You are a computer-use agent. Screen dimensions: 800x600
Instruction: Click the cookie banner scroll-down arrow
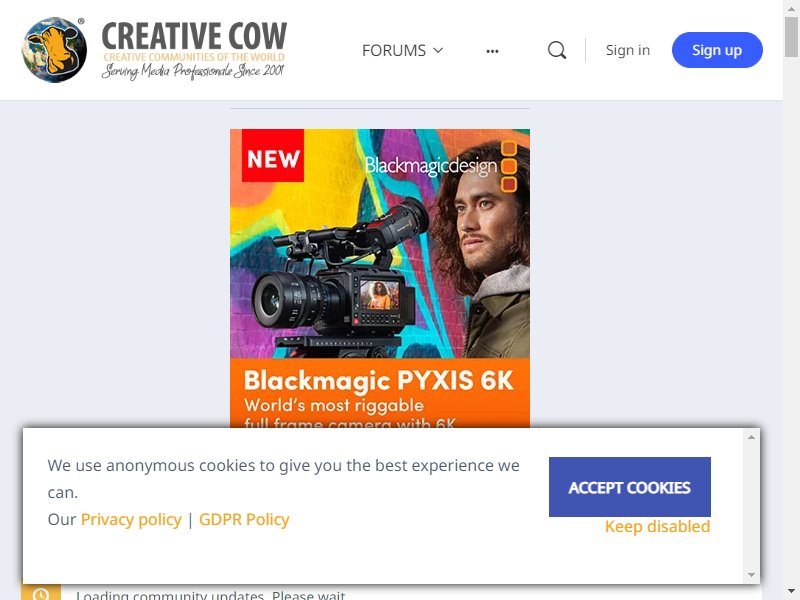tap(751, 575)
